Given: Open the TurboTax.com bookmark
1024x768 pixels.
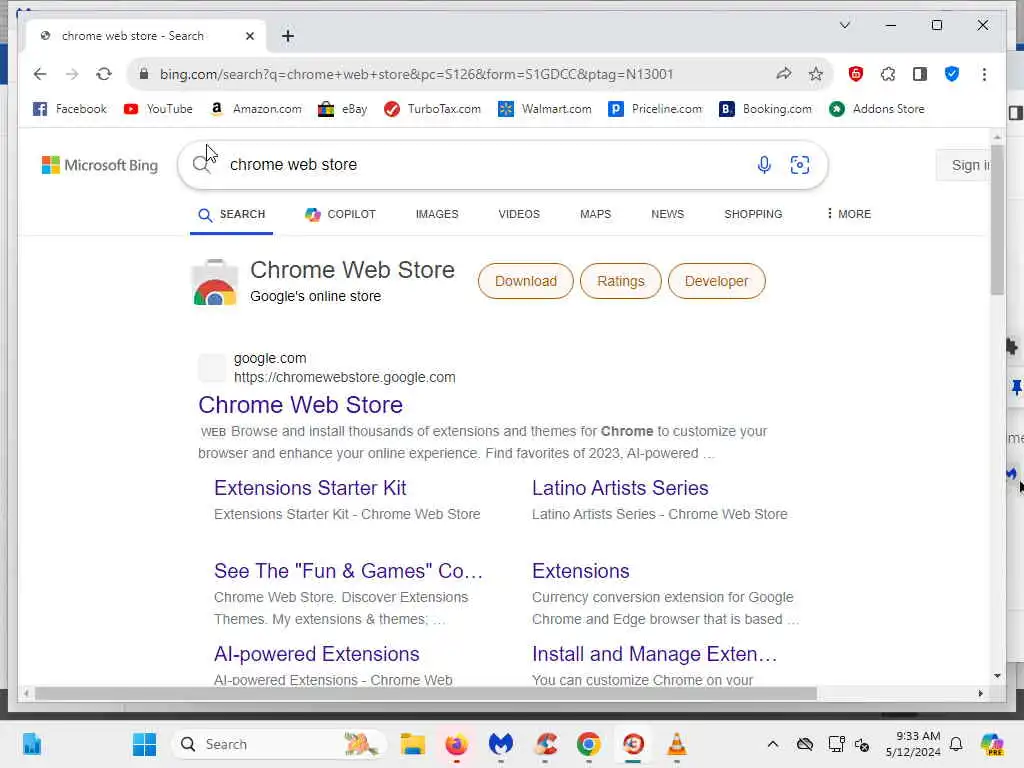Looking at the screenshot, I should [432, 109].
